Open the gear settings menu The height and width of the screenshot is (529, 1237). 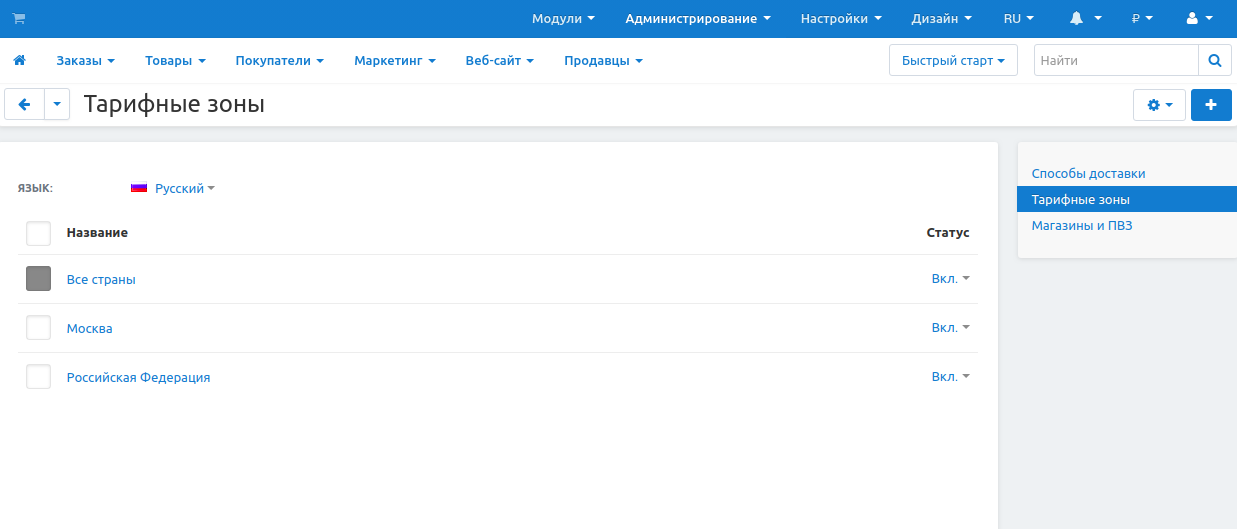click(1159, 105)
